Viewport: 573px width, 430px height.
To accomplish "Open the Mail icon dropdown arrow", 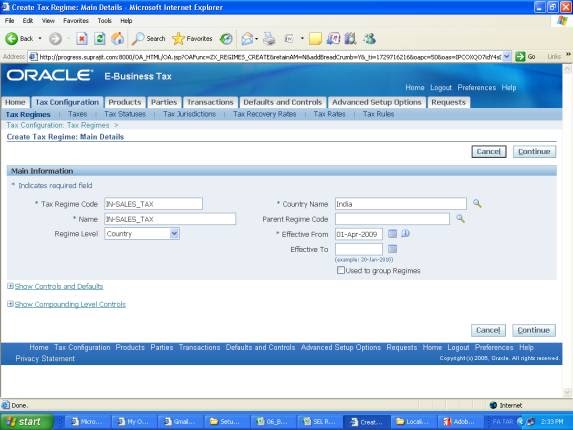I will click(x=257, y=38).
